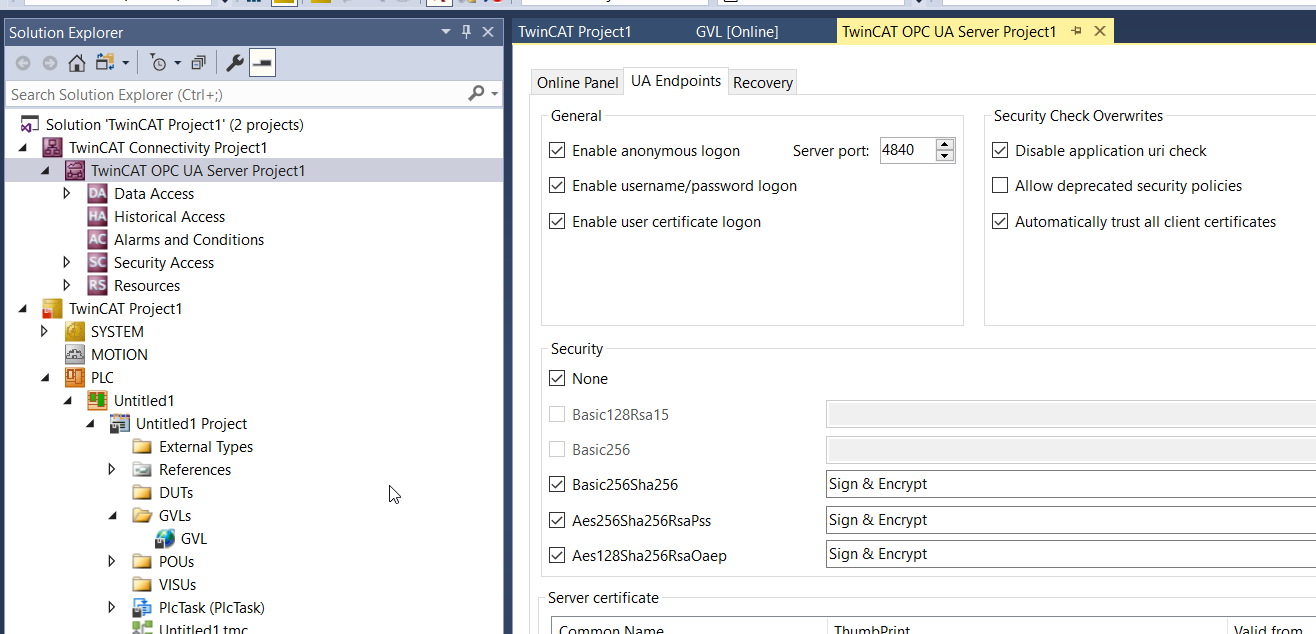Toggle Automatically trust all client certificates
Screen dimensions: 1316x634
999,221
